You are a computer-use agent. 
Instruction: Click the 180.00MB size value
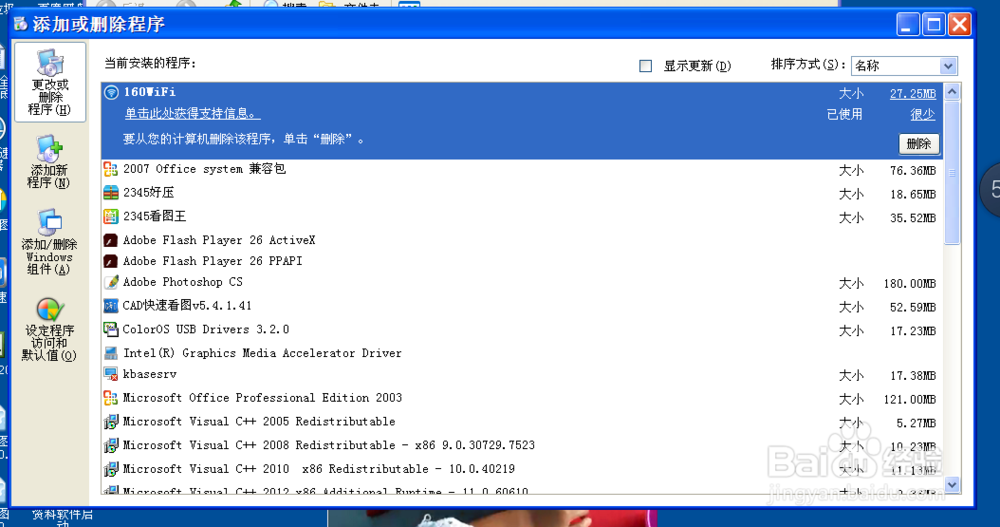point(909,284)
